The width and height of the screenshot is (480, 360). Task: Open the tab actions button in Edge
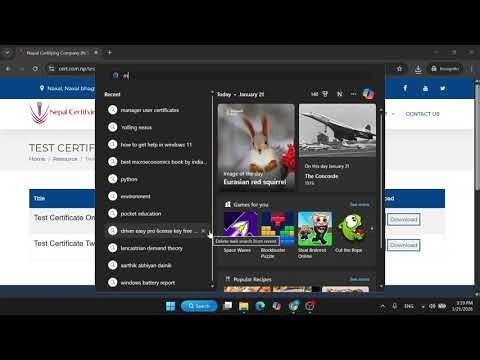(7, 53)
